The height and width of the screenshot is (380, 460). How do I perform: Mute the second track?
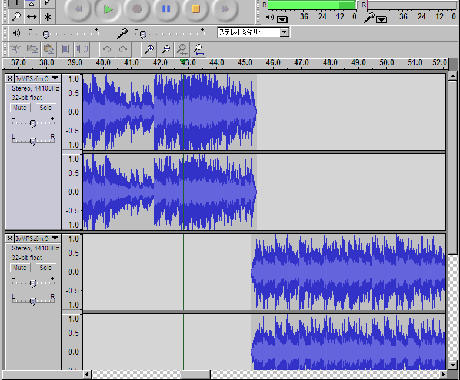(20, 267)
